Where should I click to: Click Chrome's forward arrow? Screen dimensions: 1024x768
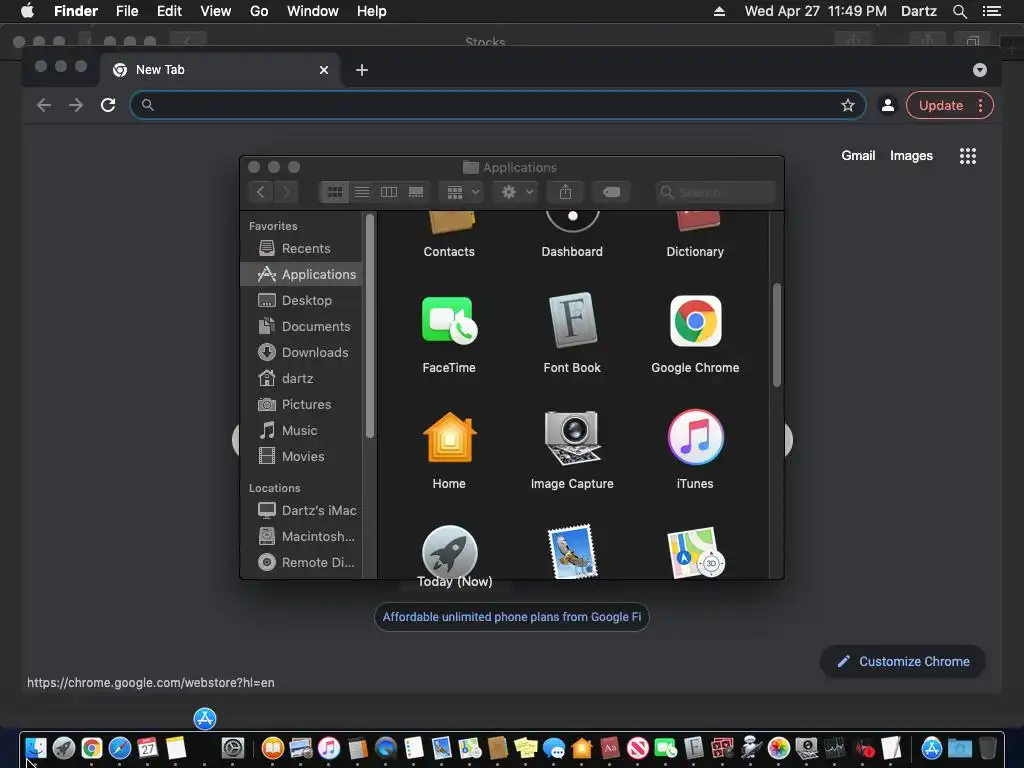coord(76,105)
